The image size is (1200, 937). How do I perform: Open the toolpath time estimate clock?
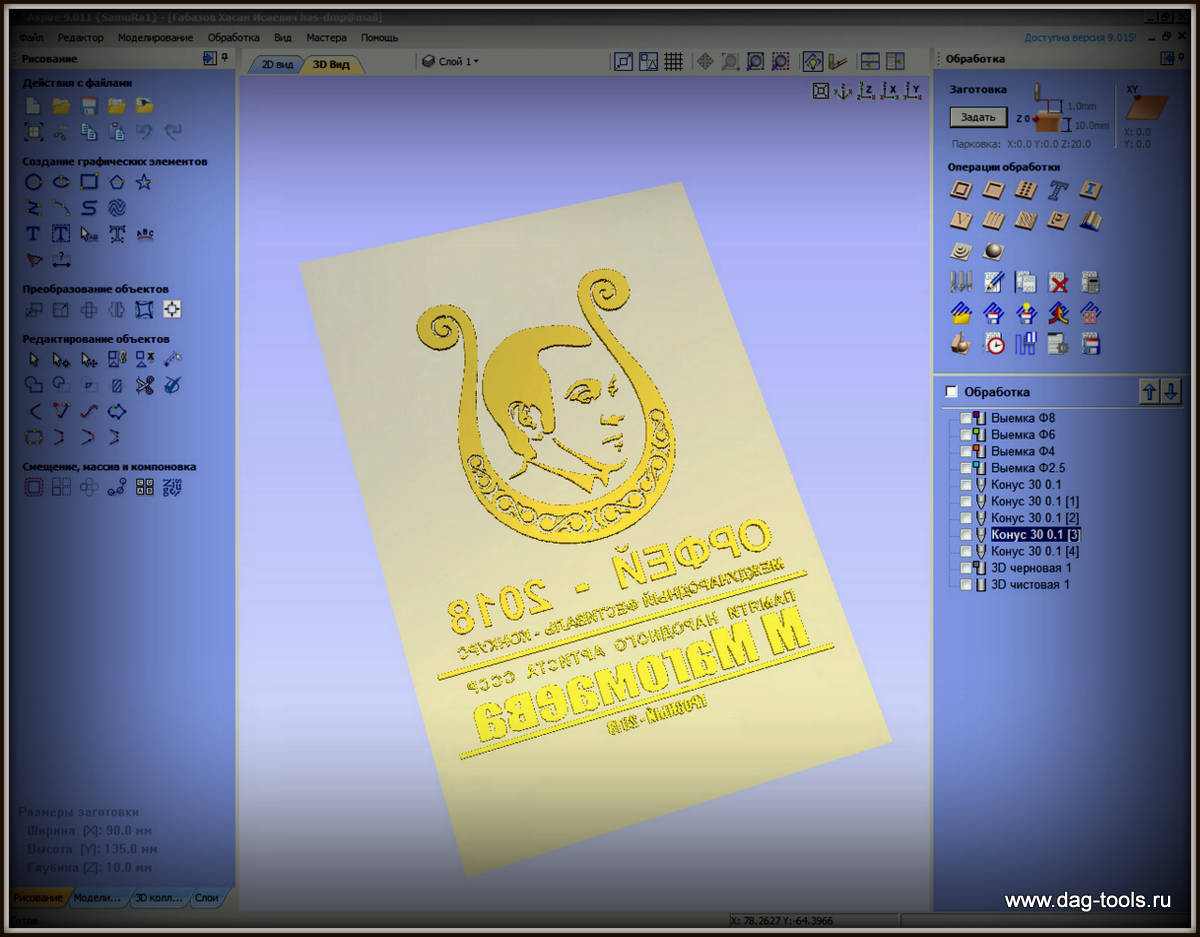[x=993, y=345]
